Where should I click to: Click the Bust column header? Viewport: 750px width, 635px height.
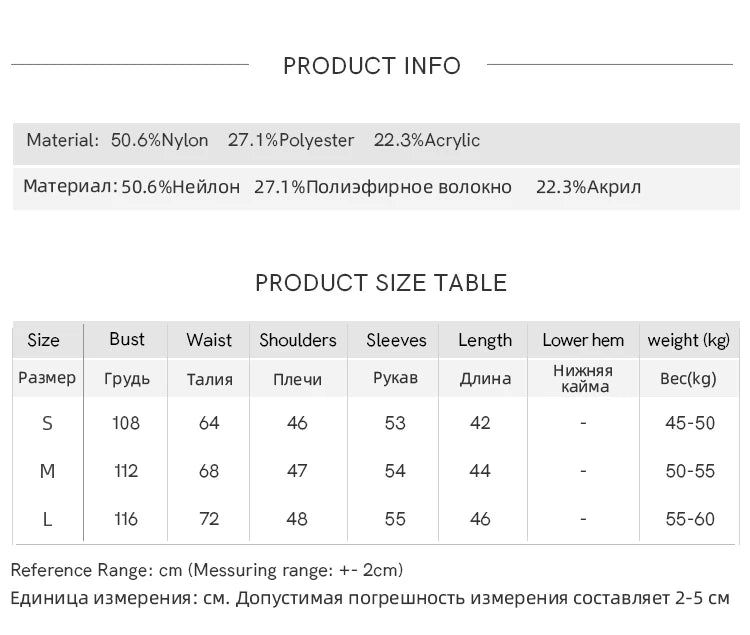[x=127, y=339]
